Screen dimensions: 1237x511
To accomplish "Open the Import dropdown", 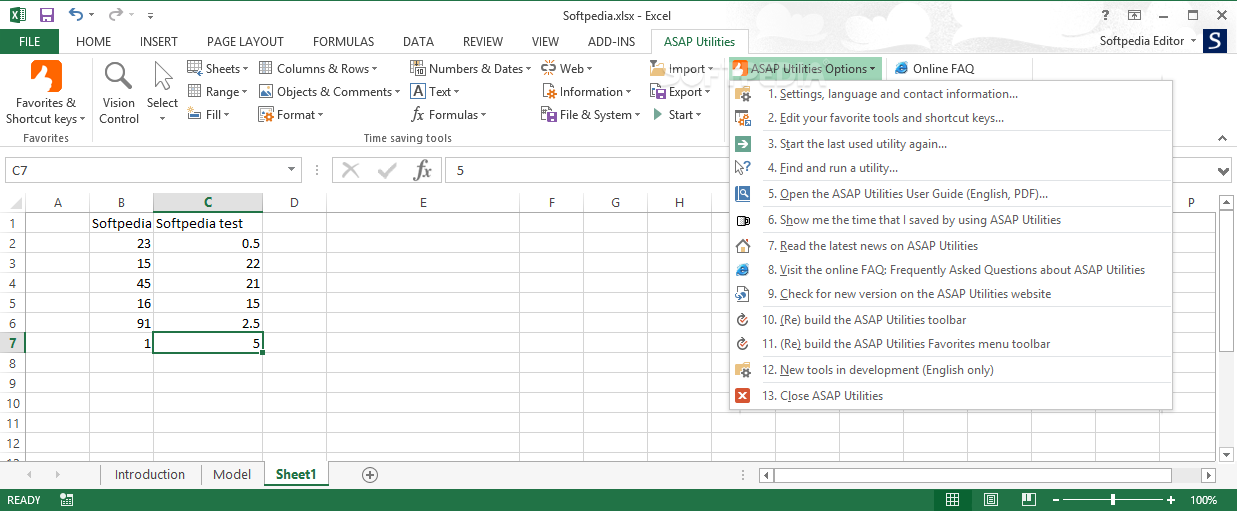I will click(681, 69).
